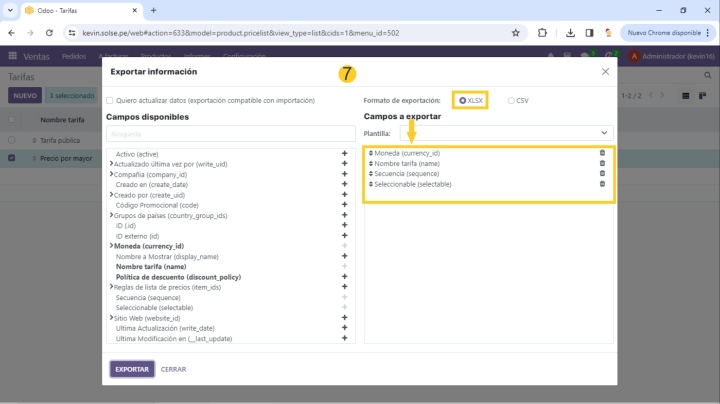
Task: Enable 'Quiero actualizar datos' checkbox
Action: [110, 101]
